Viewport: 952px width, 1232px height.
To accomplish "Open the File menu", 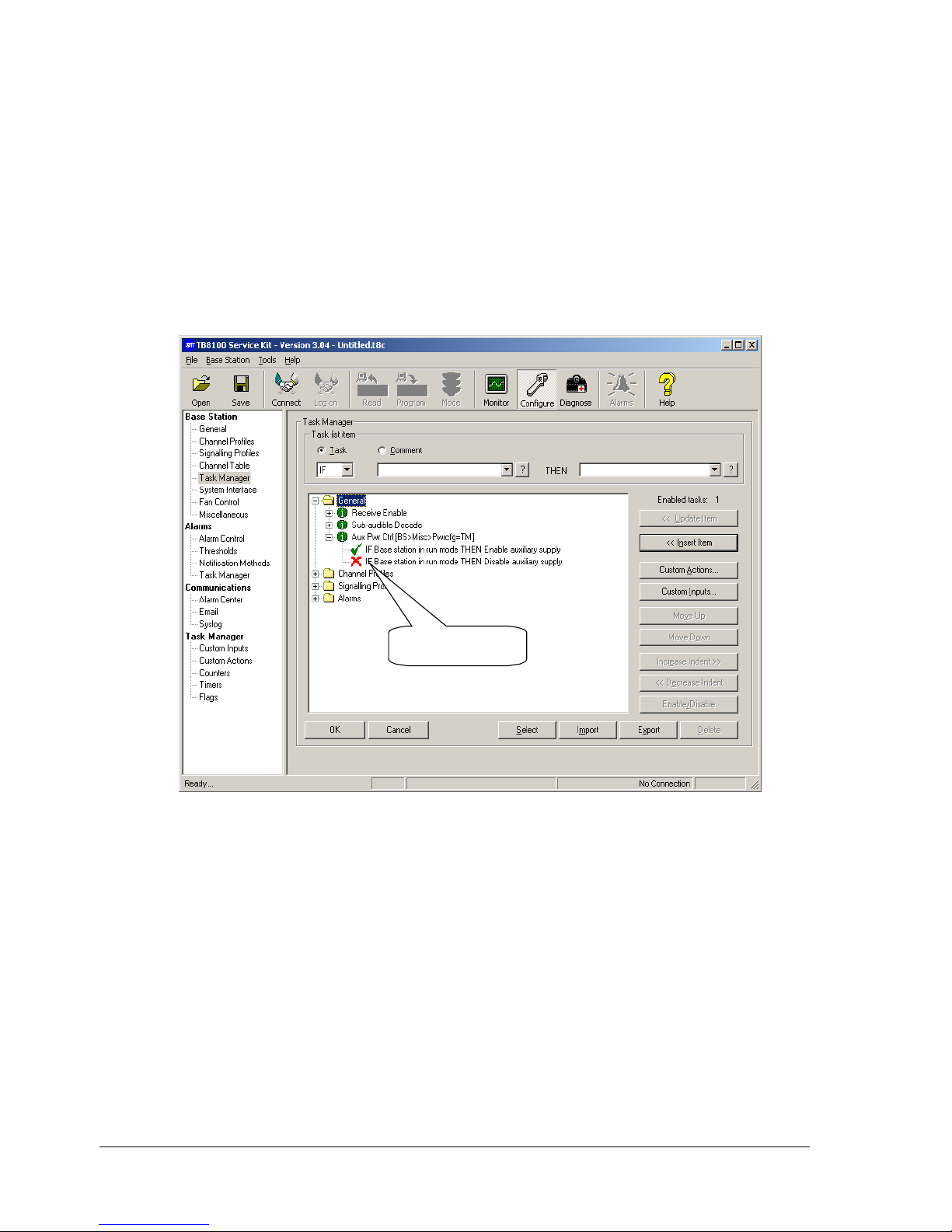I will 192,360.
